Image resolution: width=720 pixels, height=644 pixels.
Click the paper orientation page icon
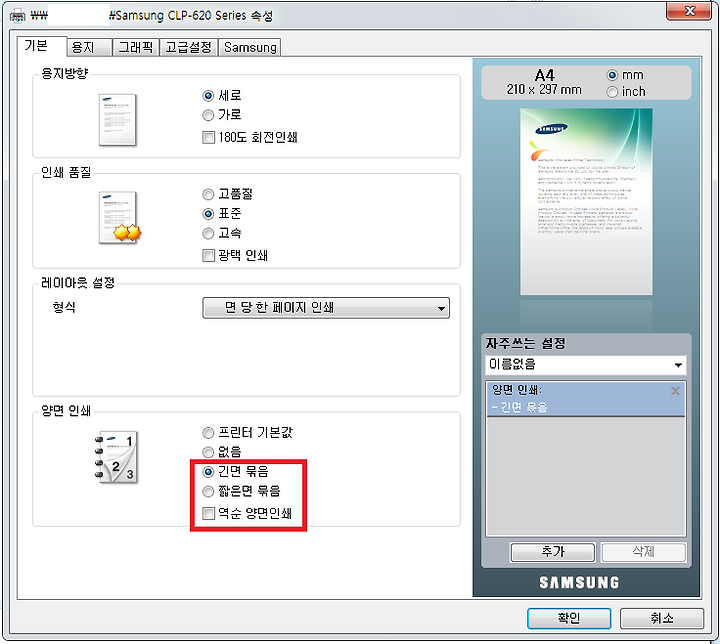tap(118, 120)
